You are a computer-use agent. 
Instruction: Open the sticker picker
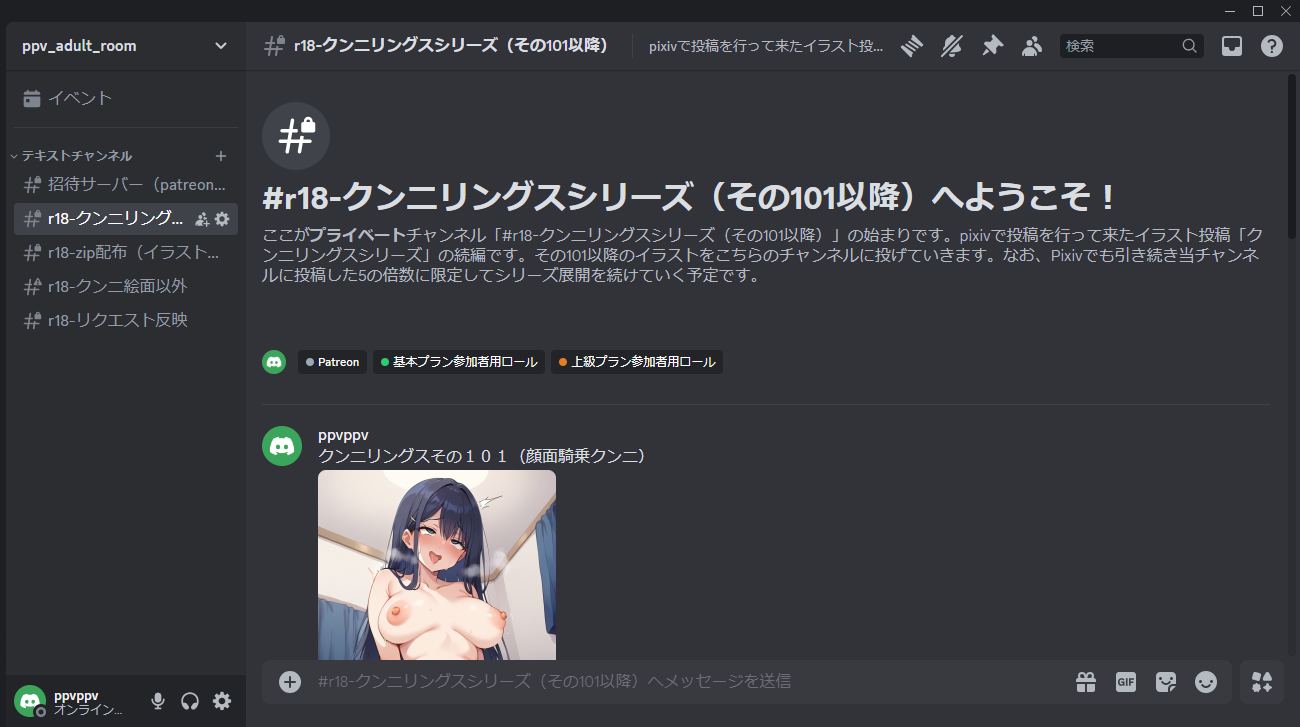coord(1166,682)
